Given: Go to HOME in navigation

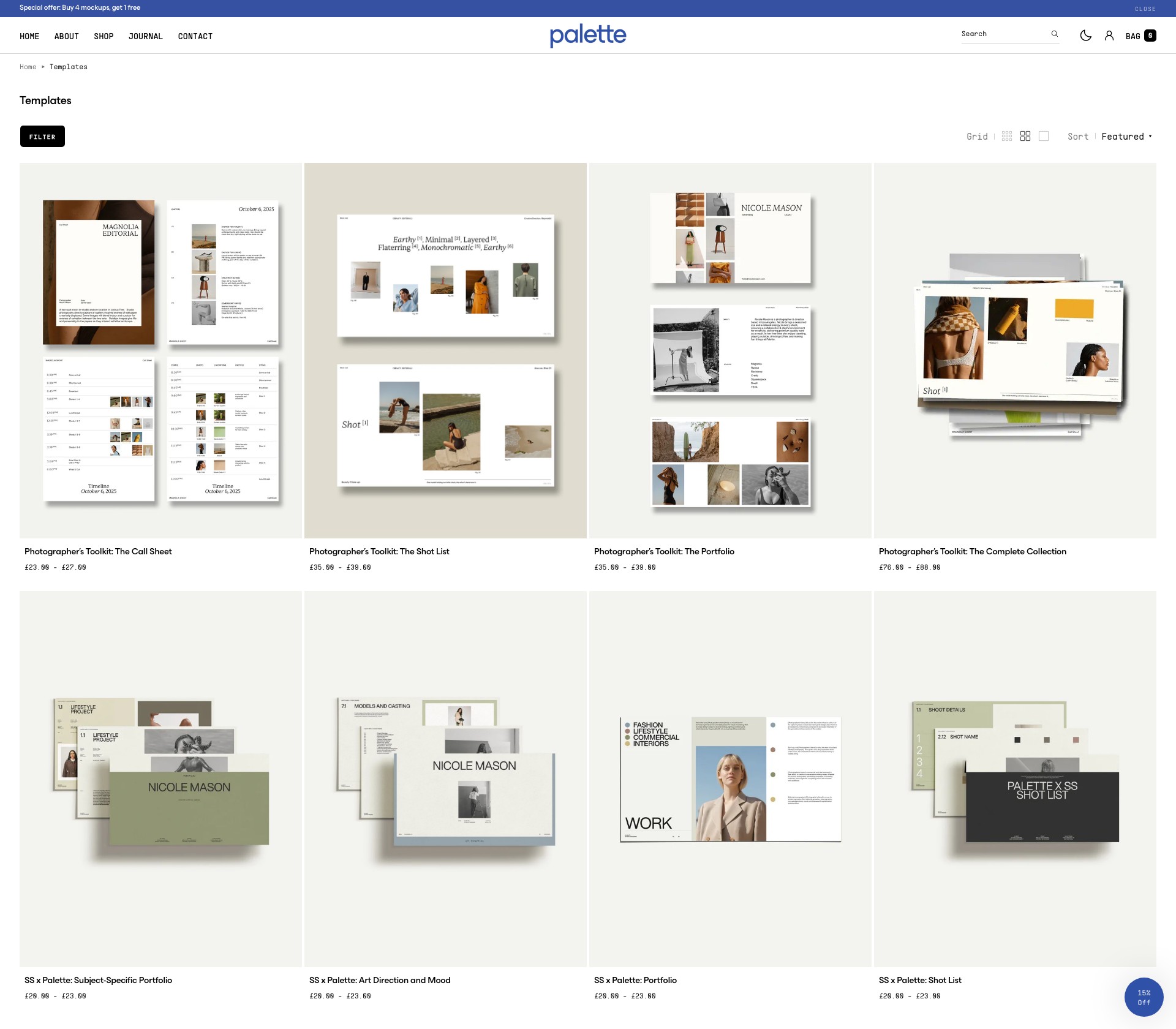Looking at the screenshot, I should 29,36.
